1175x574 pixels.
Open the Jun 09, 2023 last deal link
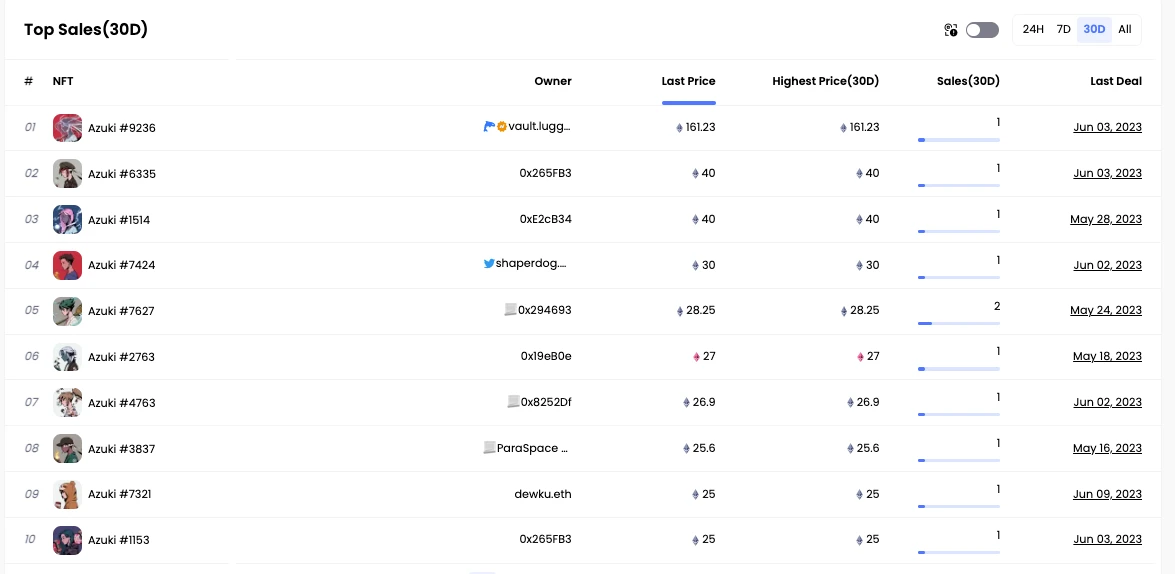1107,494
